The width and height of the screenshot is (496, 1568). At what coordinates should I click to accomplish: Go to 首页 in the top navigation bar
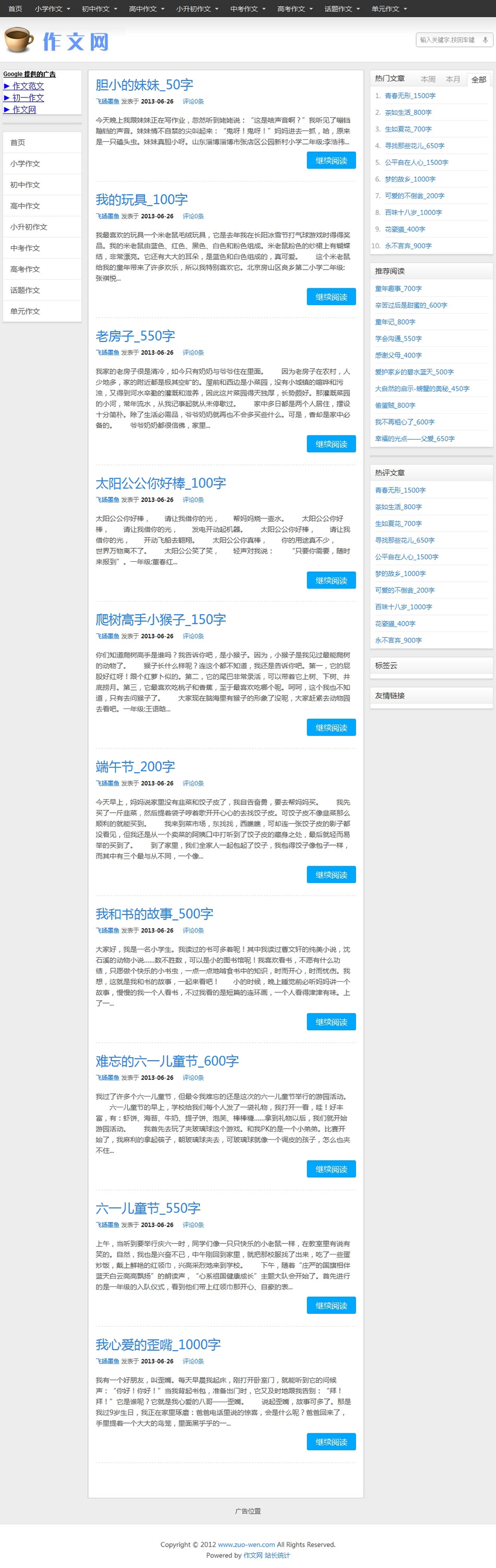click(15, 8)
